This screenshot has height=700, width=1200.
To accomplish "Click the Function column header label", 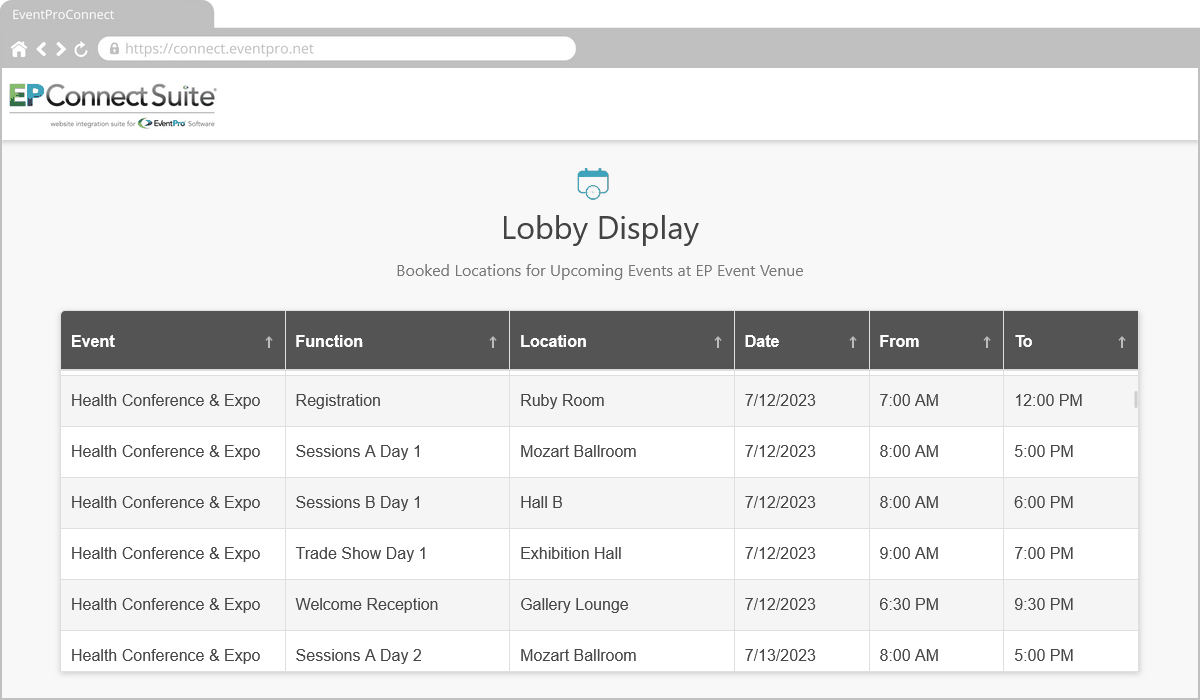I will point(329,341).
